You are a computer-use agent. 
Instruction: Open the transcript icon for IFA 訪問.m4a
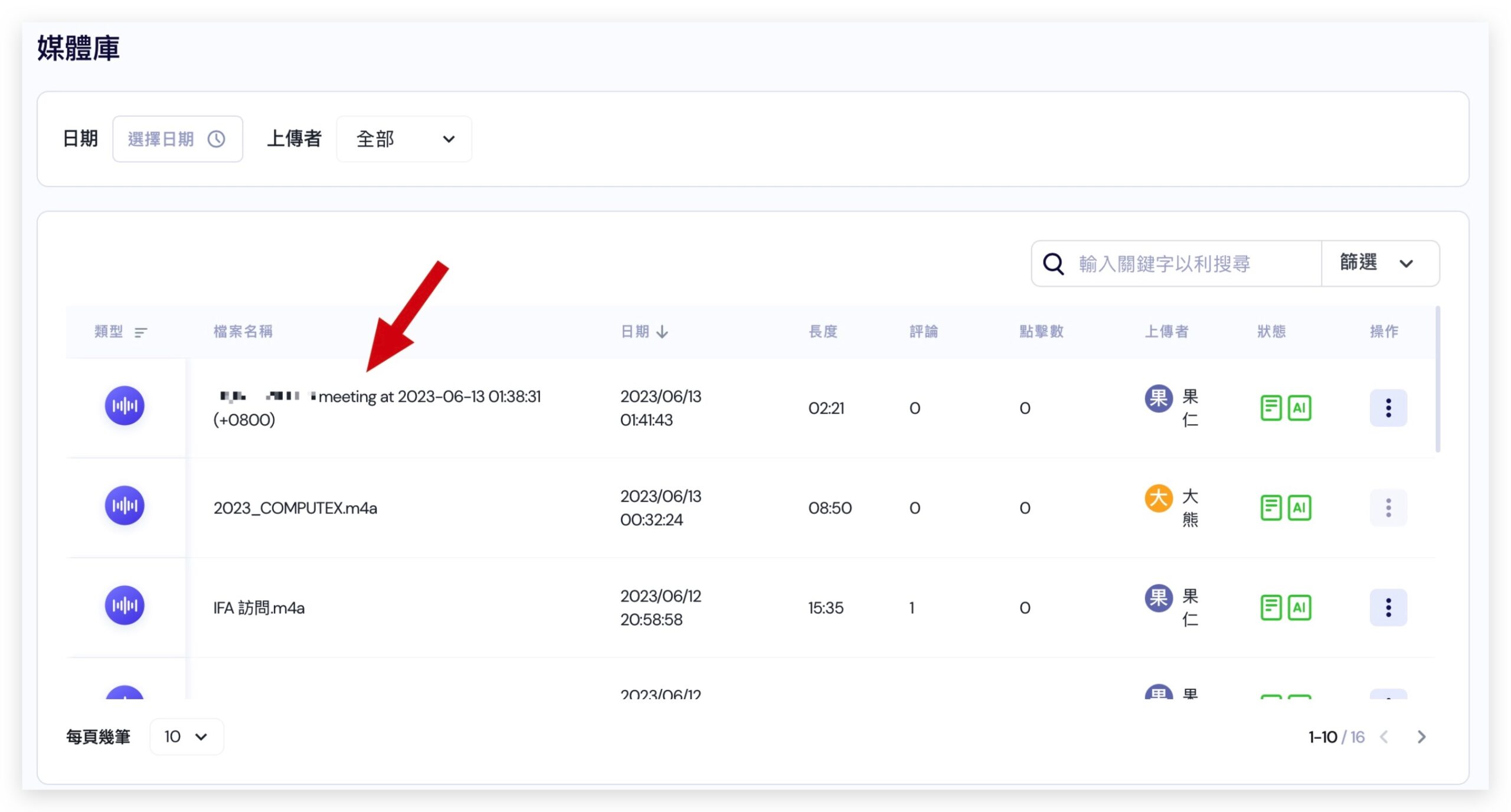tap(1271, 607)
